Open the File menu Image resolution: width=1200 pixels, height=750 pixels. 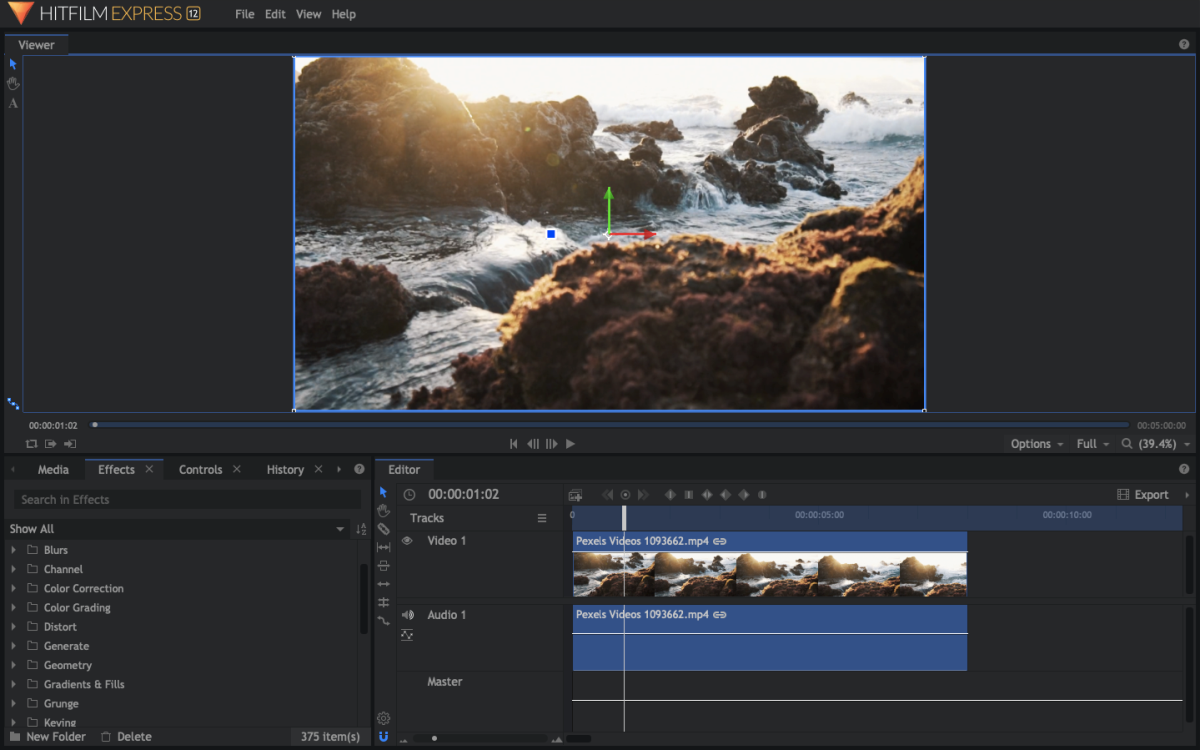pos(244,15)
